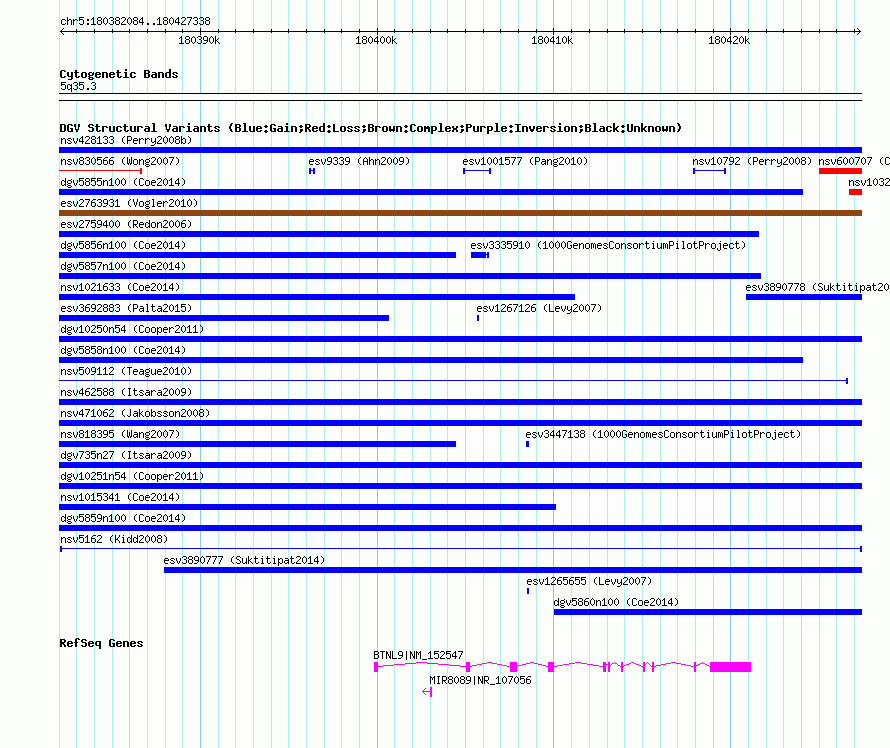
Task: Open the BTNL9|NM_152547 gene label
Action: (x=418, y=655)
